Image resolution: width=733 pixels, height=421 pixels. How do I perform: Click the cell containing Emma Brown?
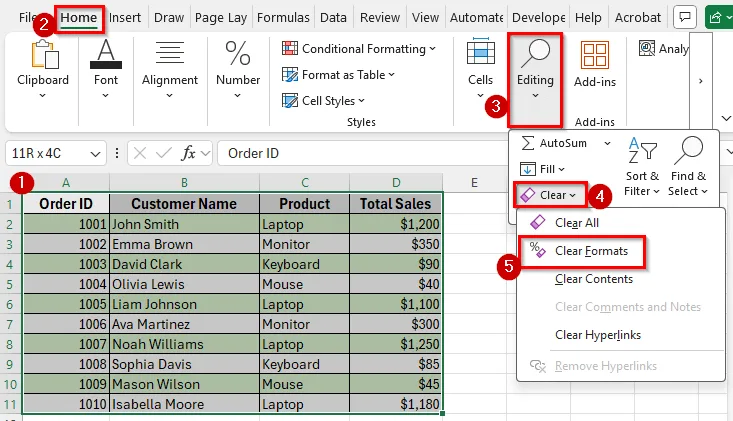[184, 244]
